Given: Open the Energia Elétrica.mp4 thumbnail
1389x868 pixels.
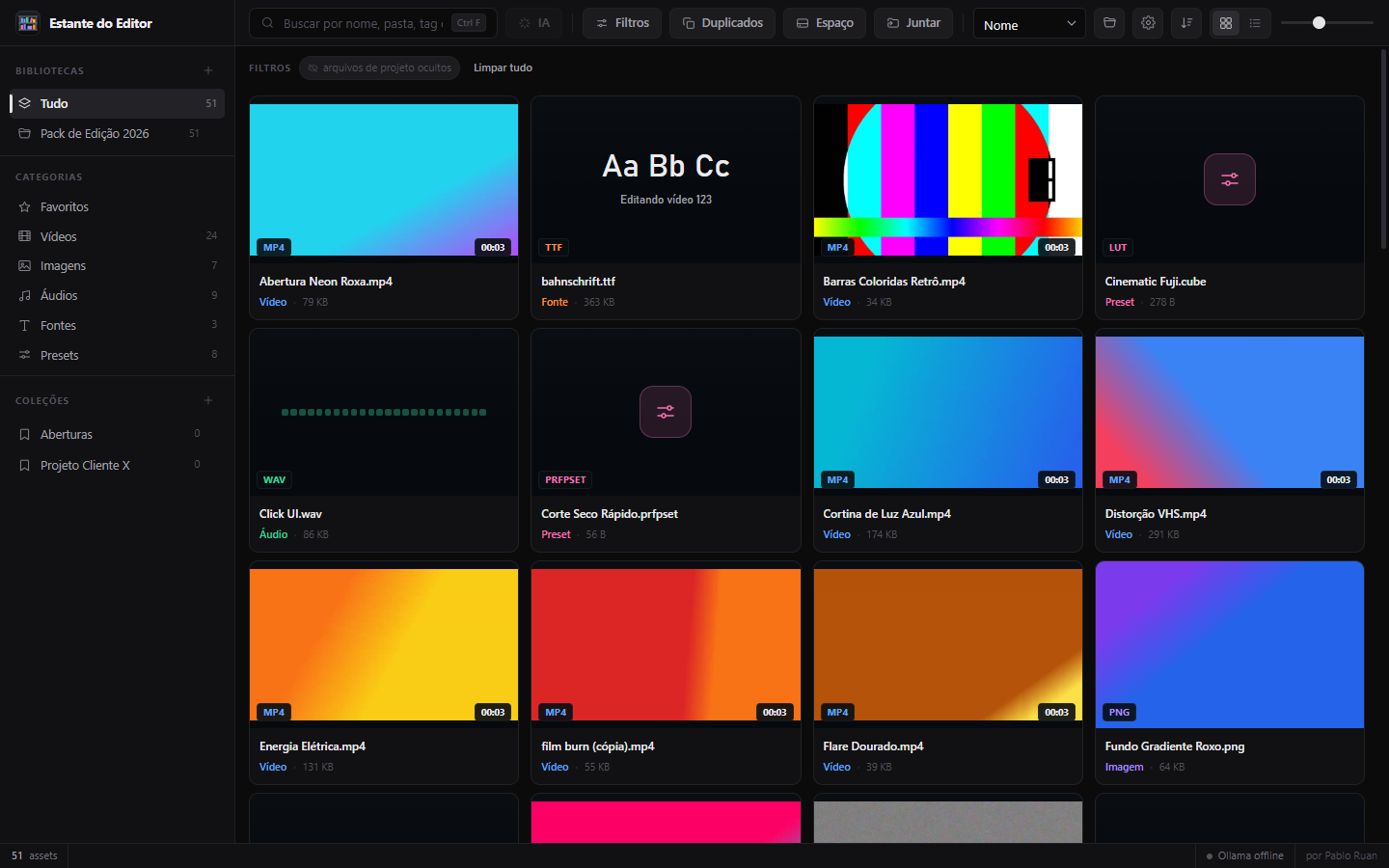Looking at the screenshot, I should tap(384, 644).
